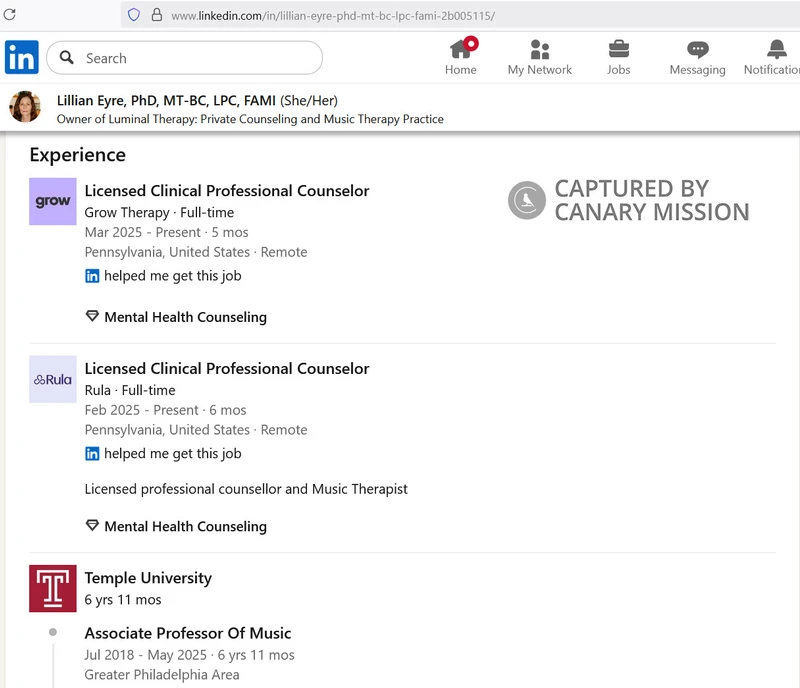Click Lillian Eyre's profile photo
Image resolution: width=800 pixels, height=688 pixels.
(25, 107)
